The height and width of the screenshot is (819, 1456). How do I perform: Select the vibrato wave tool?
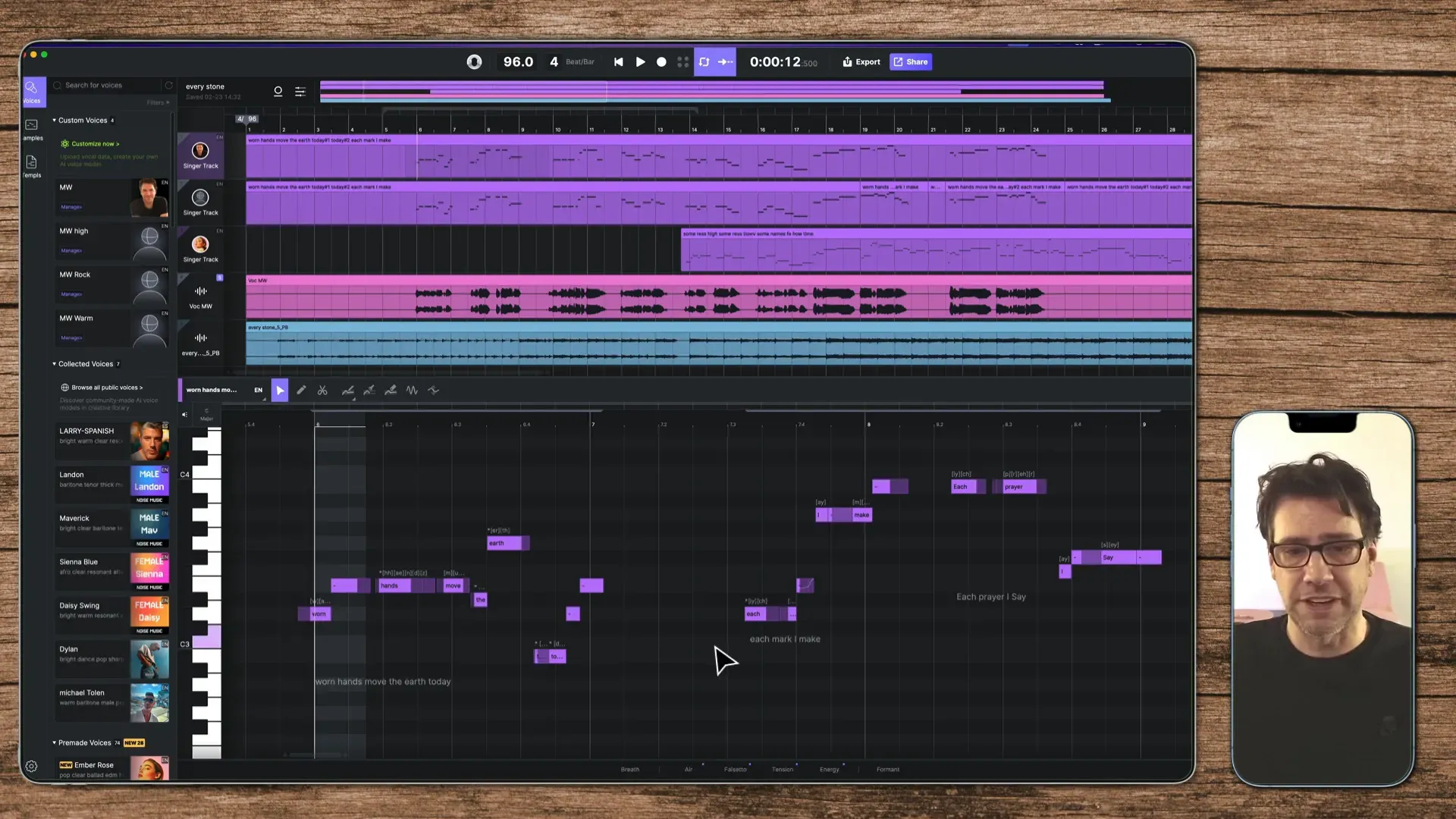pos(412,390)
